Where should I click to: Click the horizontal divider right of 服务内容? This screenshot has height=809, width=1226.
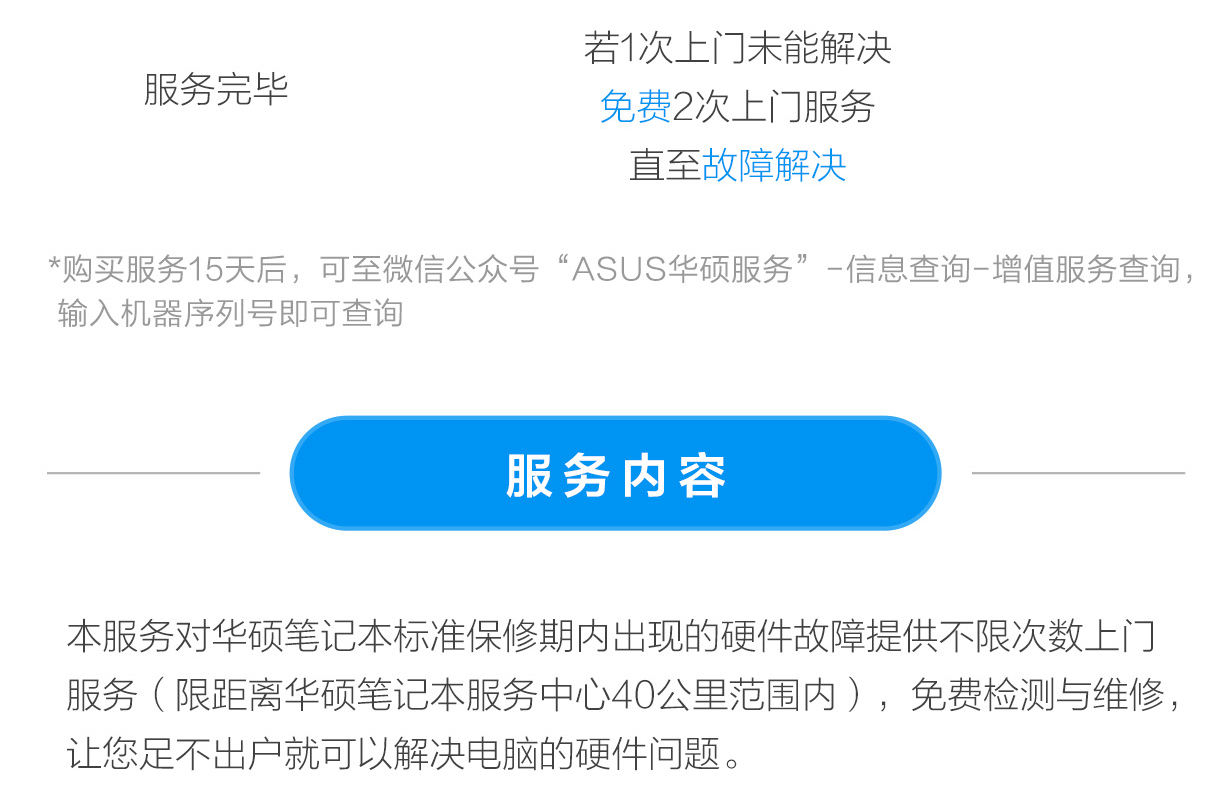[1078, 473]
